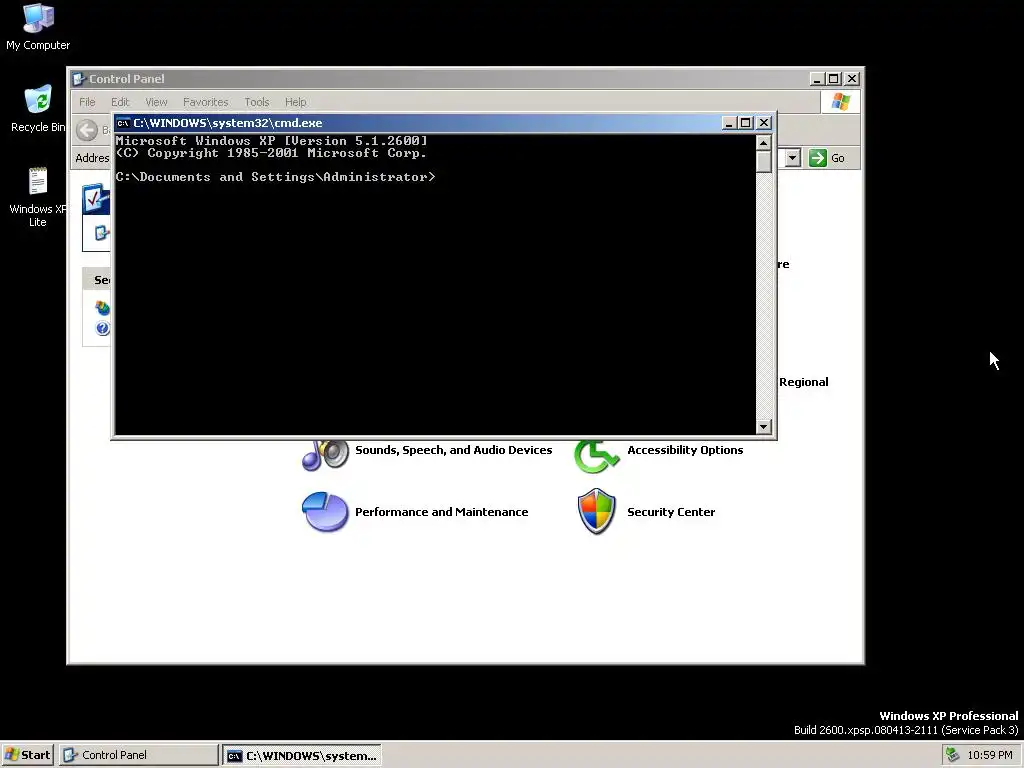Click the taskbar clock showing 10:59 PM
Viewport: 1024px width, 768px height.
(x=989, y=755)
